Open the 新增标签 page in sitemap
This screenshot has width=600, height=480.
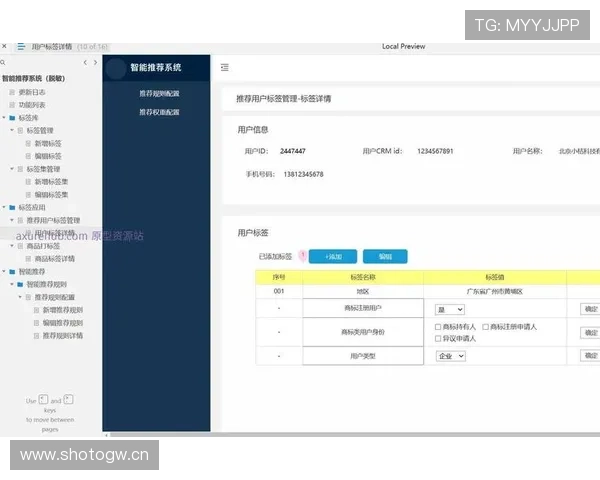[48, 144]
